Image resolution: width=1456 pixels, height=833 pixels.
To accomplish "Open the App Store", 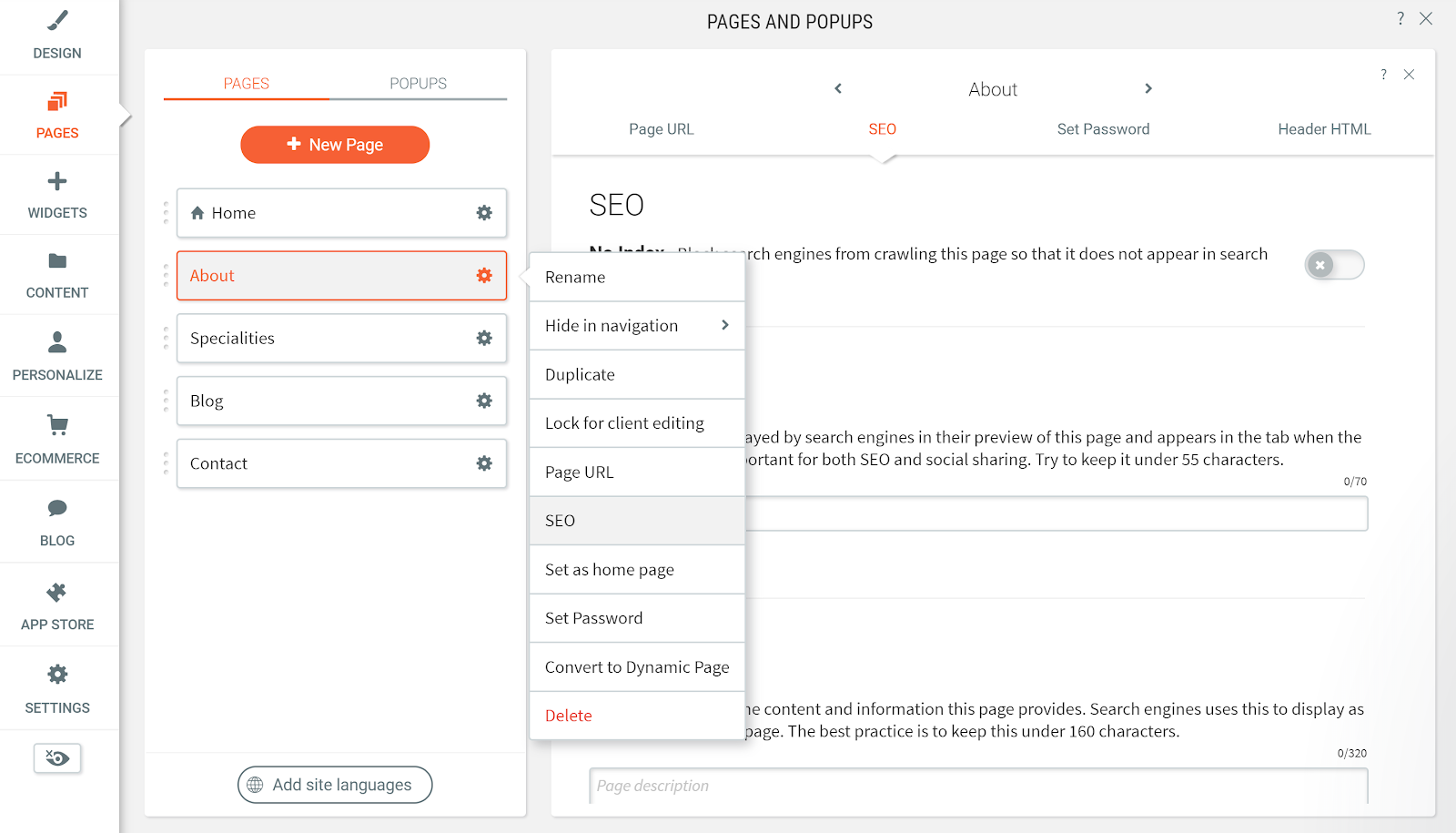I will pyautogui.click(x=57, y=604).
